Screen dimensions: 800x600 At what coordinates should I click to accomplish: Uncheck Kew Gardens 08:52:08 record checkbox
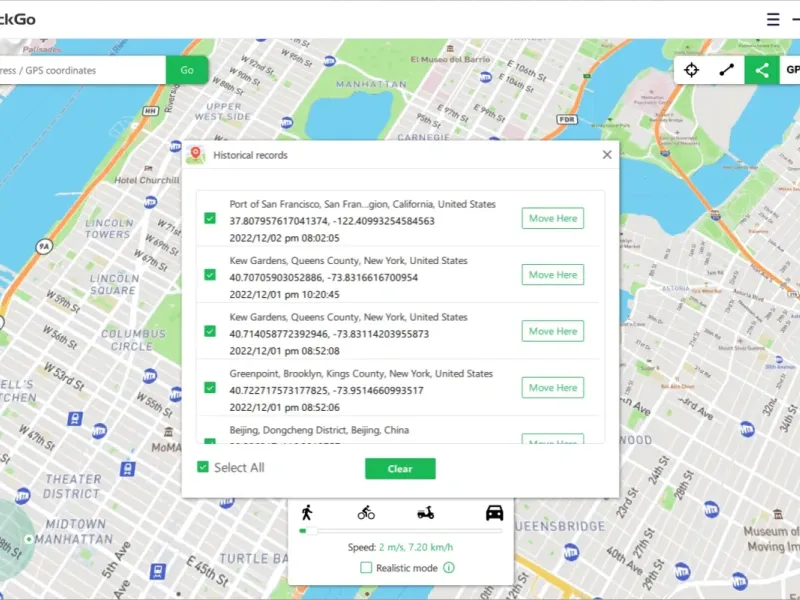click(210, 332)
